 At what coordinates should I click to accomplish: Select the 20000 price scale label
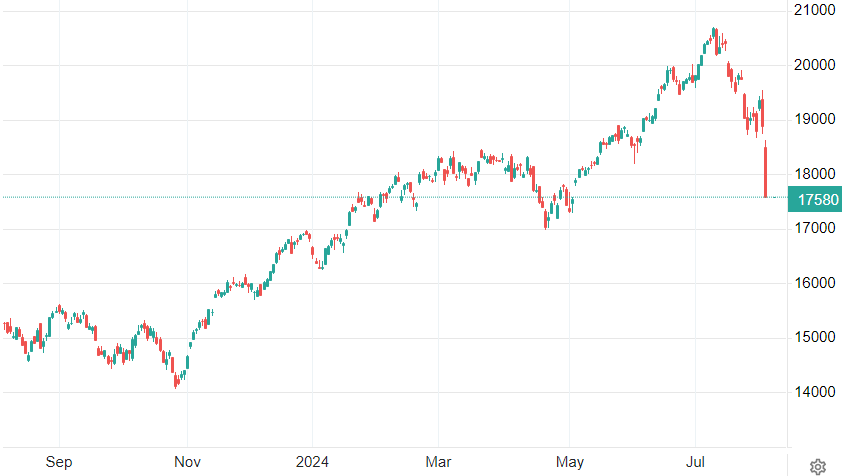coord(814,65)
